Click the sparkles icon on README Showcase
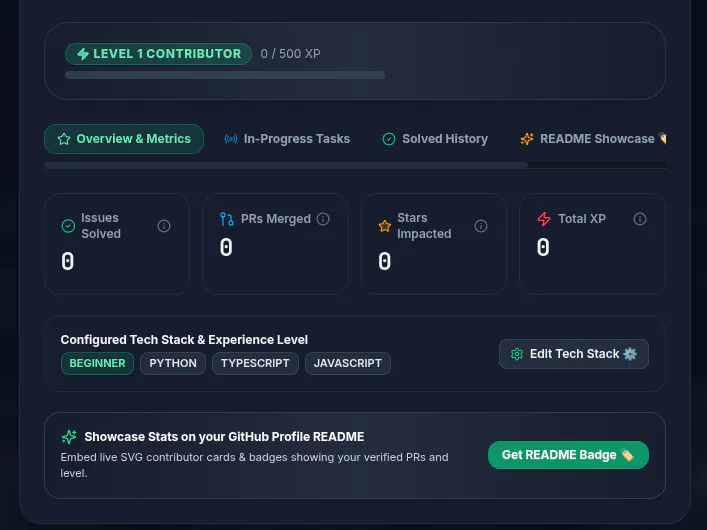The height and width of the screenshot is (530, 707). (x=527, y=139)
